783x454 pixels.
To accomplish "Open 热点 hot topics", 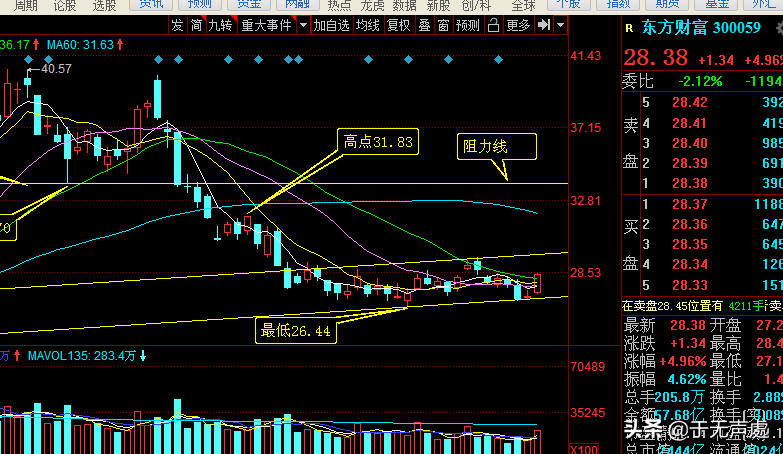I will (340, 5).
